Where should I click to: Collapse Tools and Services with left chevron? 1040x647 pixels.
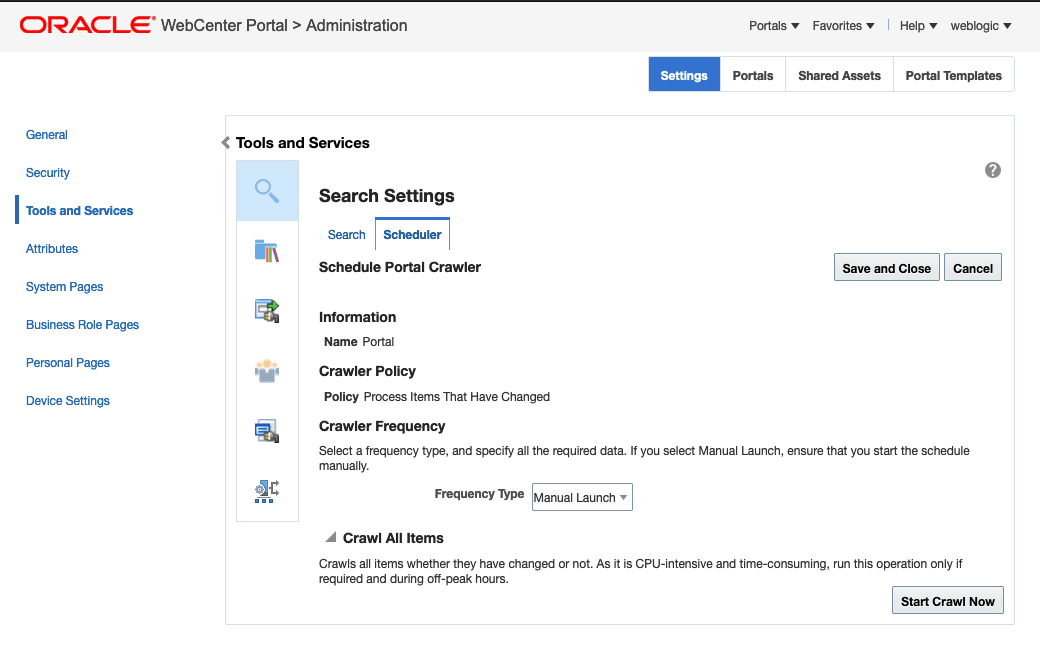pos(226,143)
